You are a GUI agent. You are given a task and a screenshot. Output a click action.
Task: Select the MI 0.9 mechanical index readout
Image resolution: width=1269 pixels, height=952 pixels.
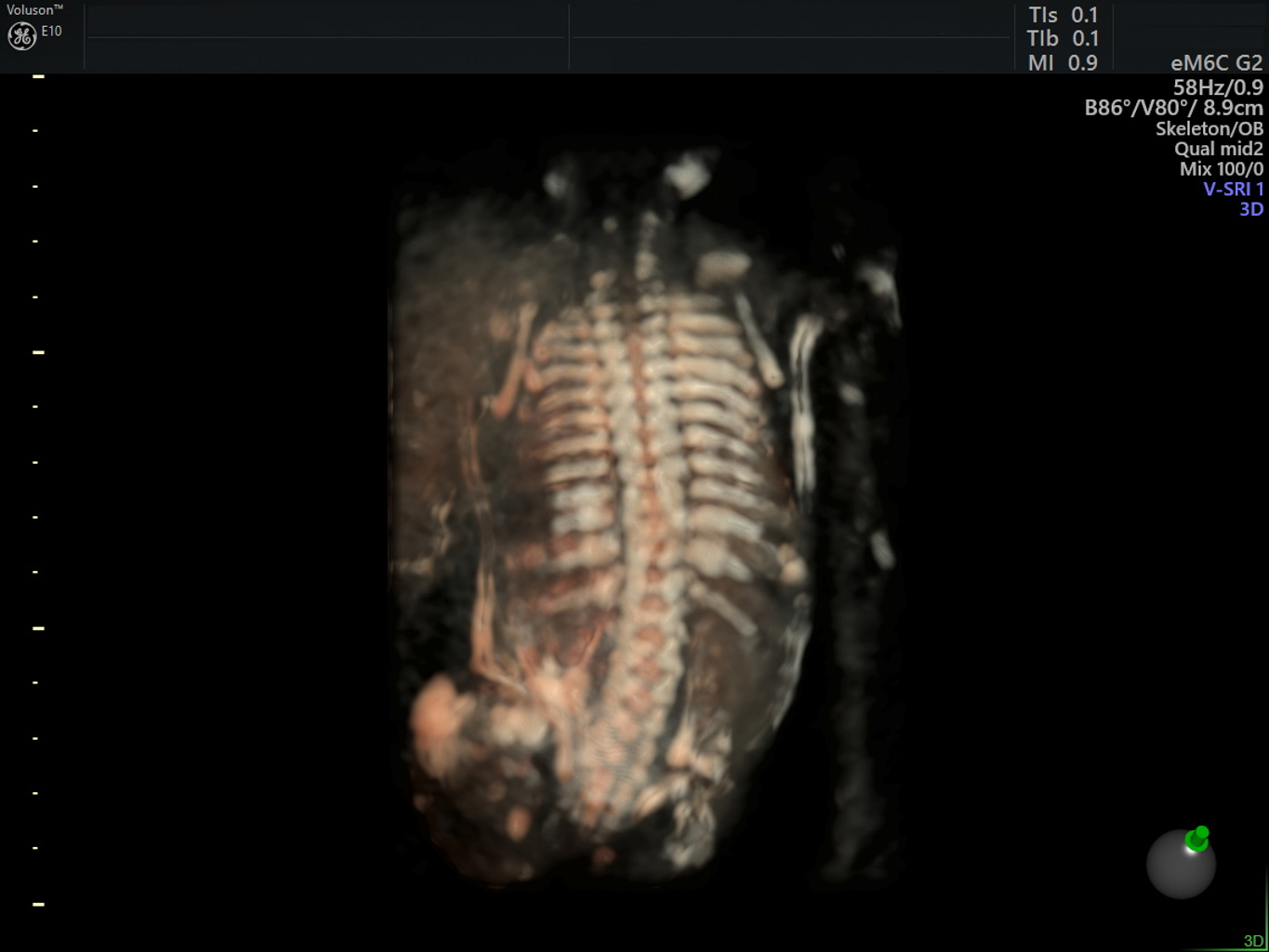pos(1063,62)
